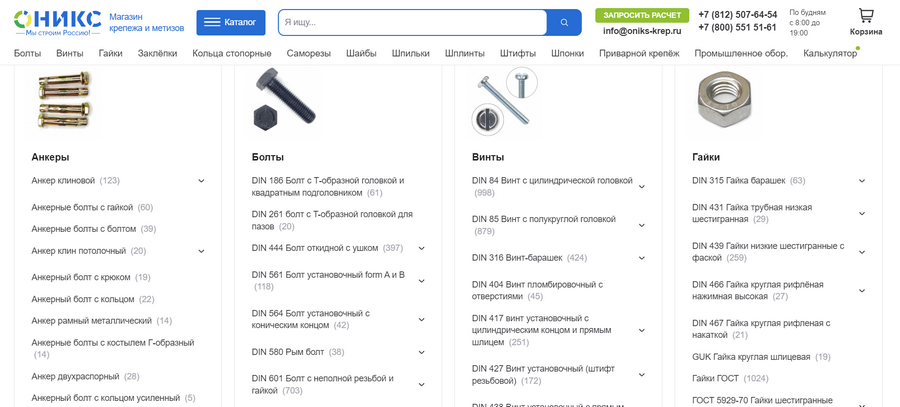Open the Калькулятор menu item

point(830,53)
